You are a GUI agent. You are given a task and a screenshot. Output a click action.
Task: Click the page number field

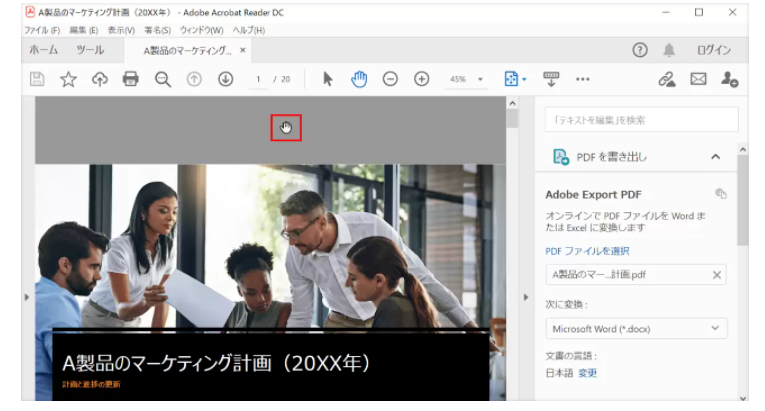[258, 79]
